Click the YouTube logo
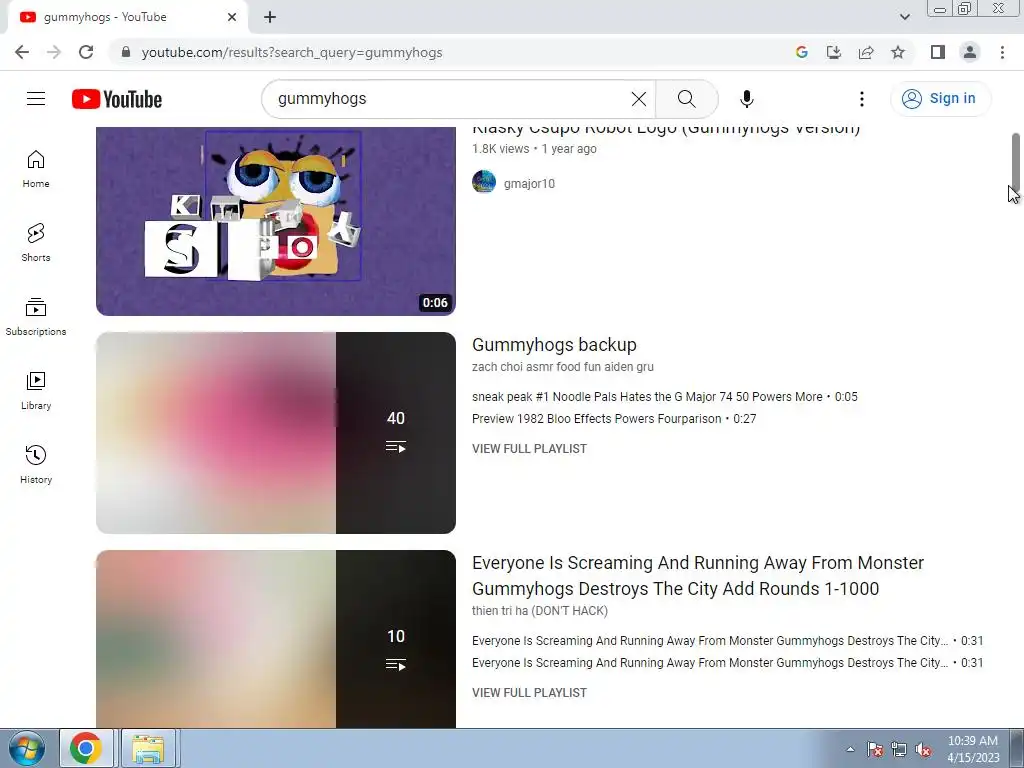The height and width of the screenshot is (768, 1024). point(117,99)
